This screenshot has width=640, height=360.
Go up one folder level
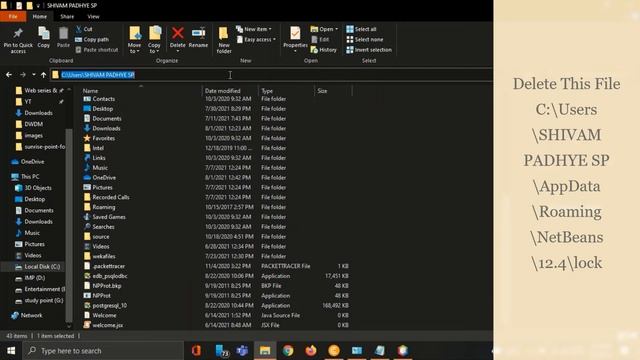(43, 75)
